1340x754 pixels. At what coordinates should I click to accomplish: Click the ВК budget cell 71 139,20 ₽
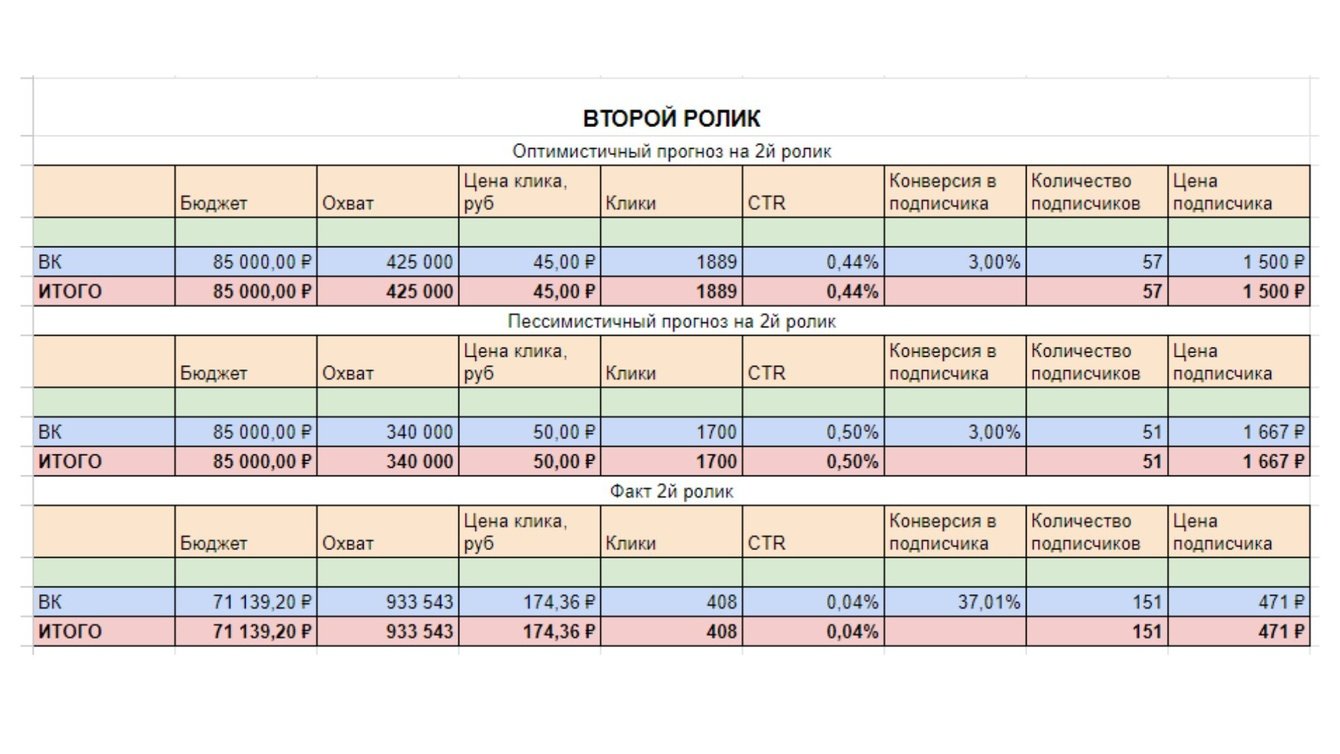pos(246,602)
